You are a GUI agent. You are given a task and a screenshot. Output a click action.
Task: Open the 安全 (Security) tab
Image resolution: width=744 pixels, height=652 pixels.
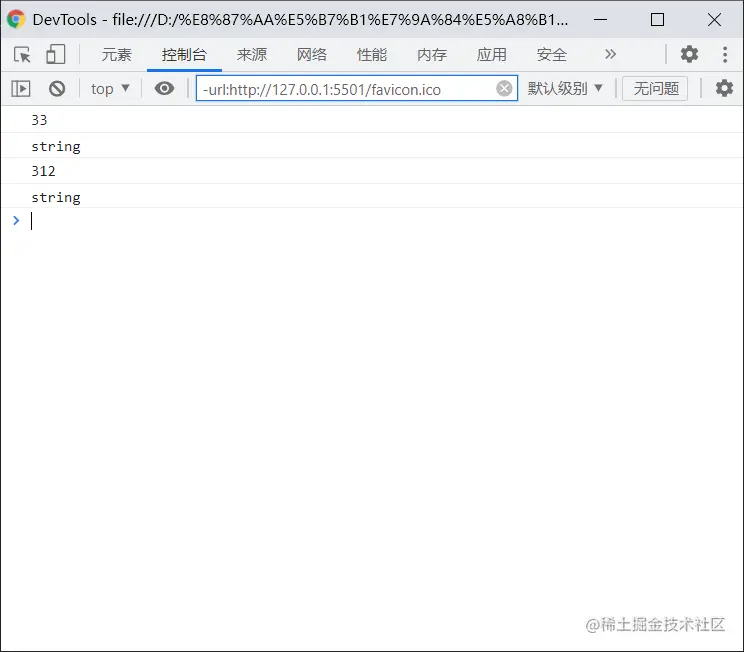(x=552, y=55)
